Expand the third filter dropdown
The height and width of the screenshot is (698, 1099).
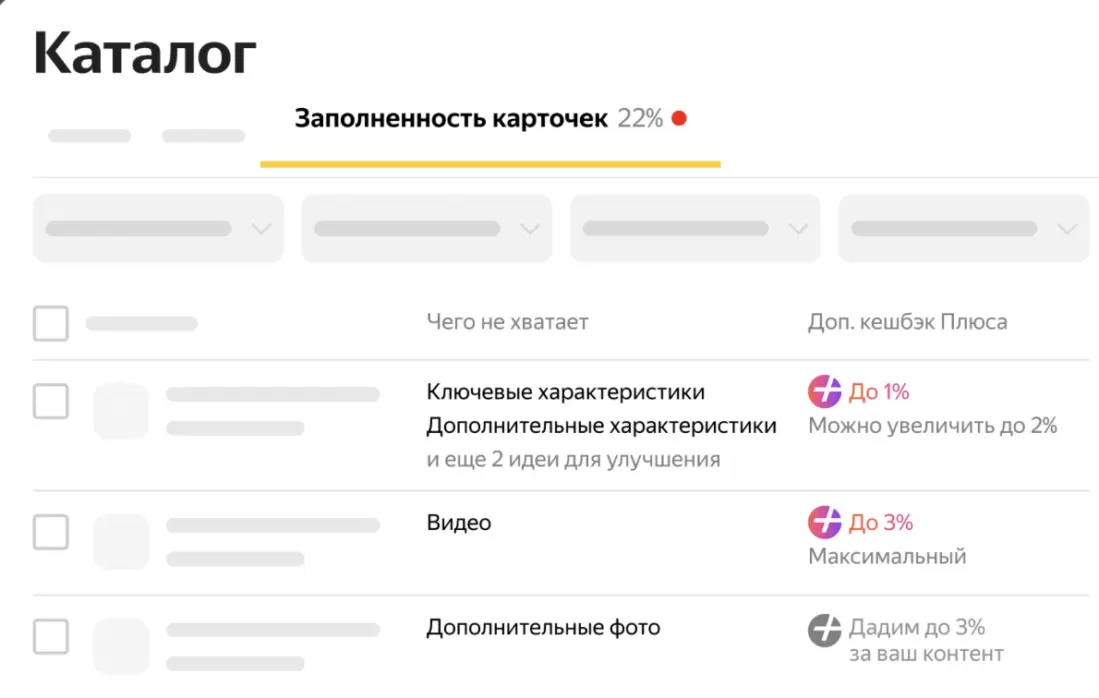pyautogui.click(x=695, y=229)
